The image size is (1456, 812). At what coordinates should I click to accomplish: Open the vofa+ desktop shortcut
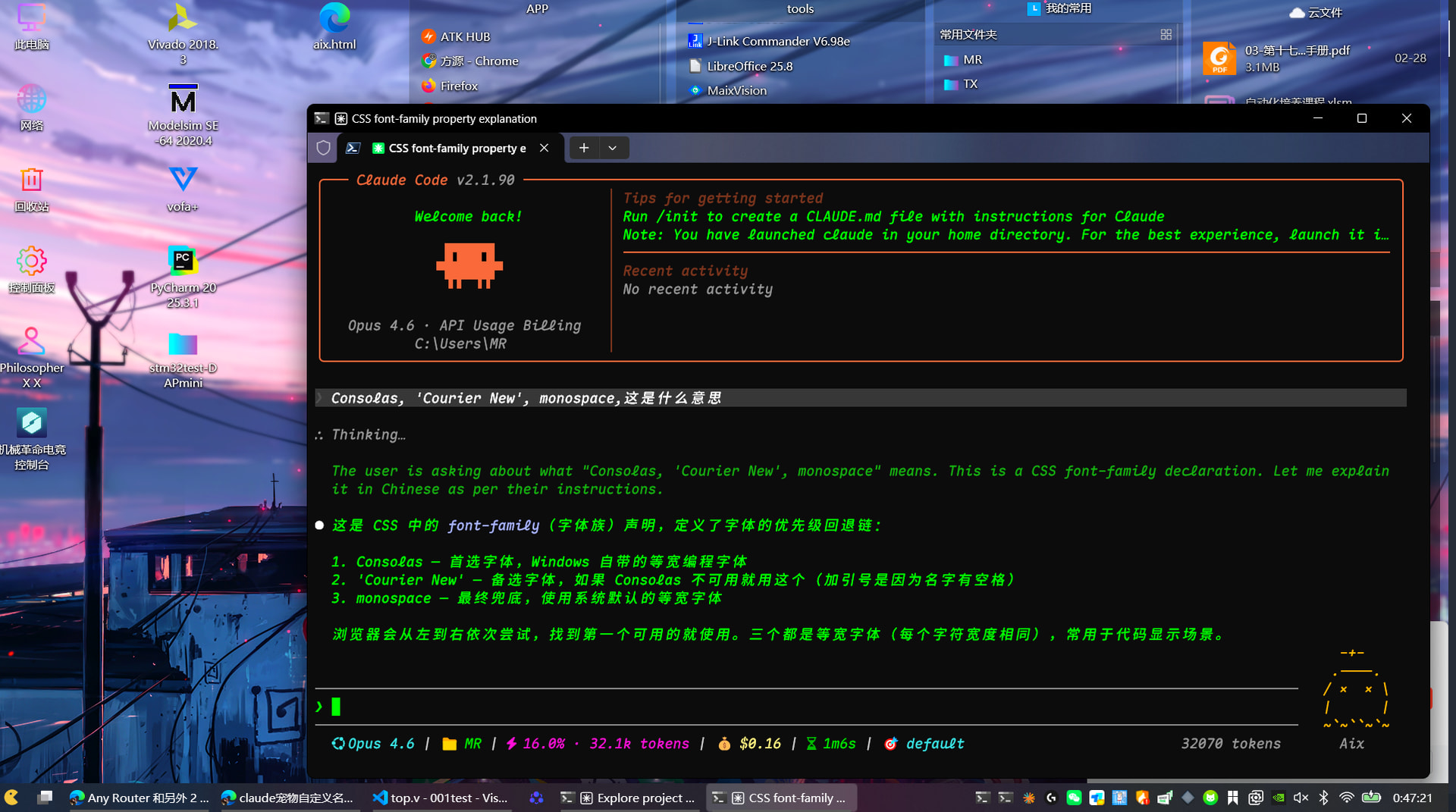pyautogui.click(x=183, y=188)
